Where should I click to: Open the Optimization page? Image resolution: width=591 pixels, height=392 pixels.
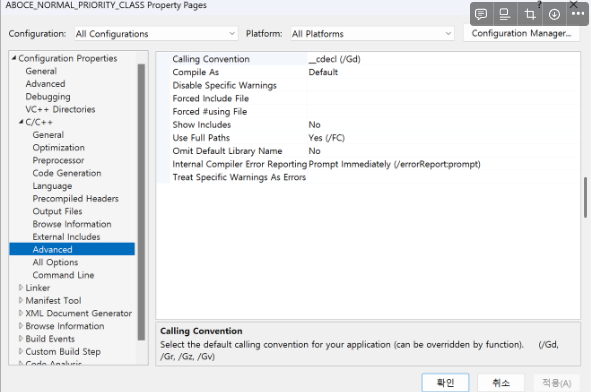pos(58,147)
